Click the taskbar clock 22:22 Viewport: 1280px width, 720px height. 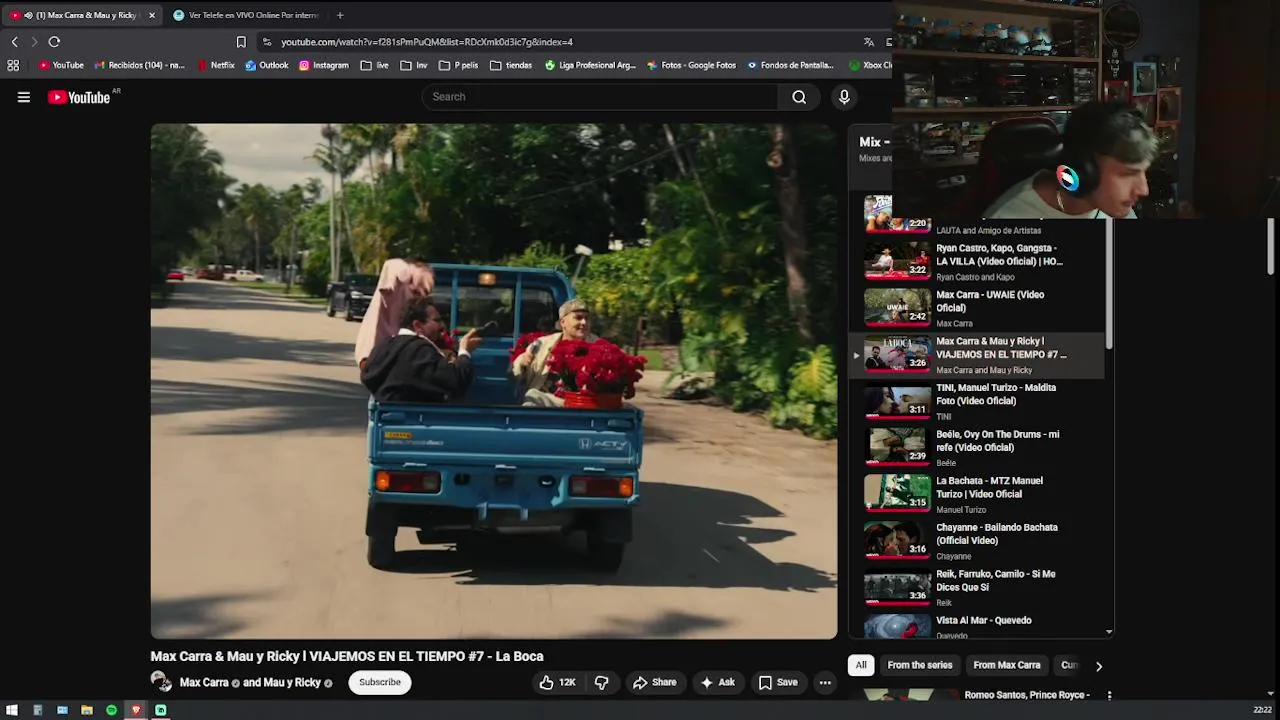tap(1262, 710)
